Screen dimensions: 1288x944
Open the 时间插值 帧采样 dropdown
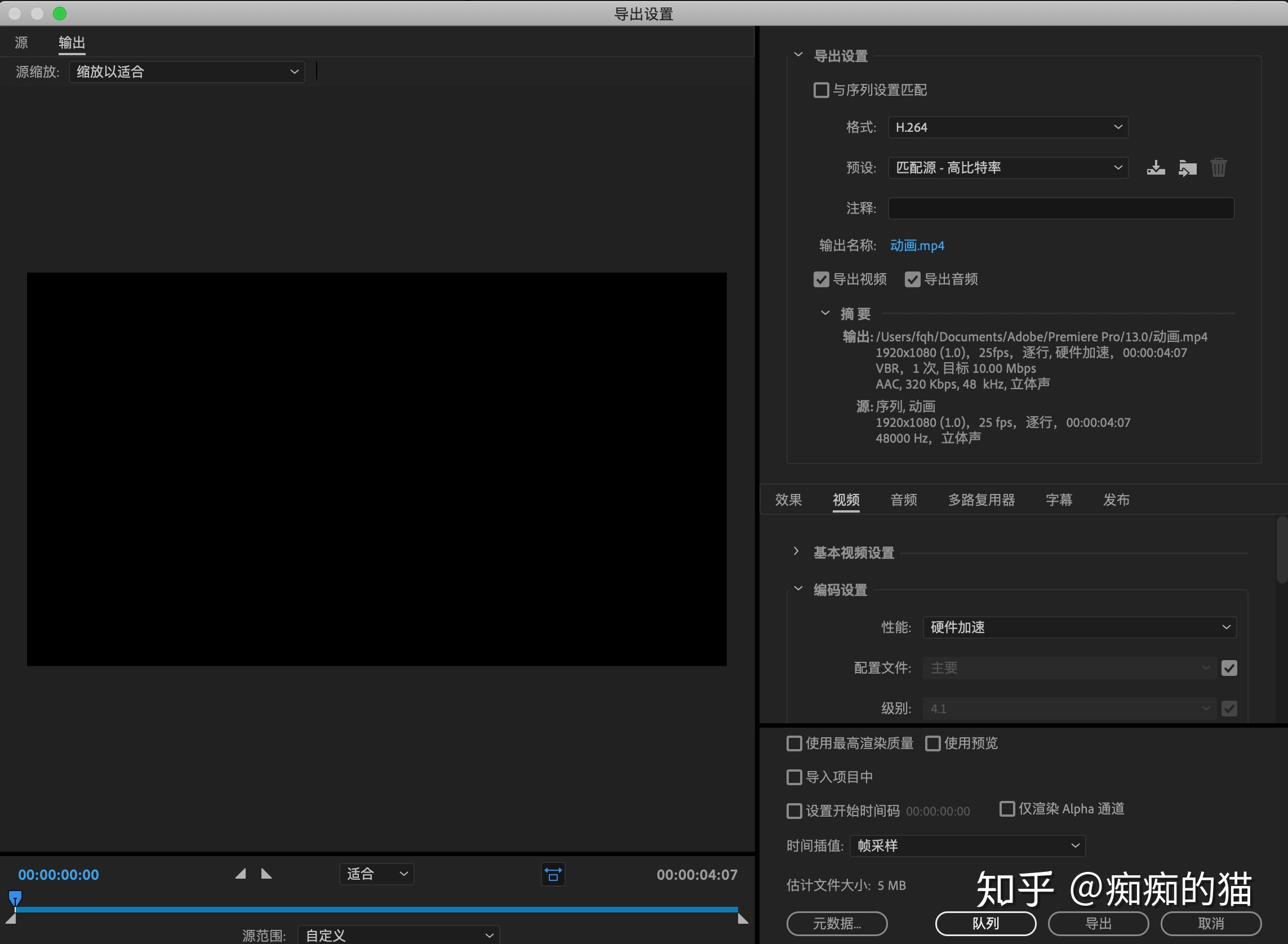(x=967, y=846)
